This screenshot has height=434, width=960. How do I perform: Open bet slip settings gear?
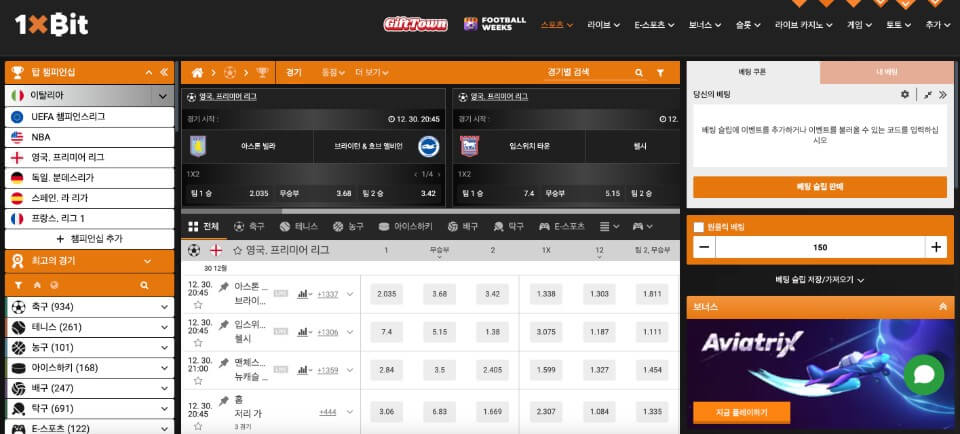tap(905, 94)
